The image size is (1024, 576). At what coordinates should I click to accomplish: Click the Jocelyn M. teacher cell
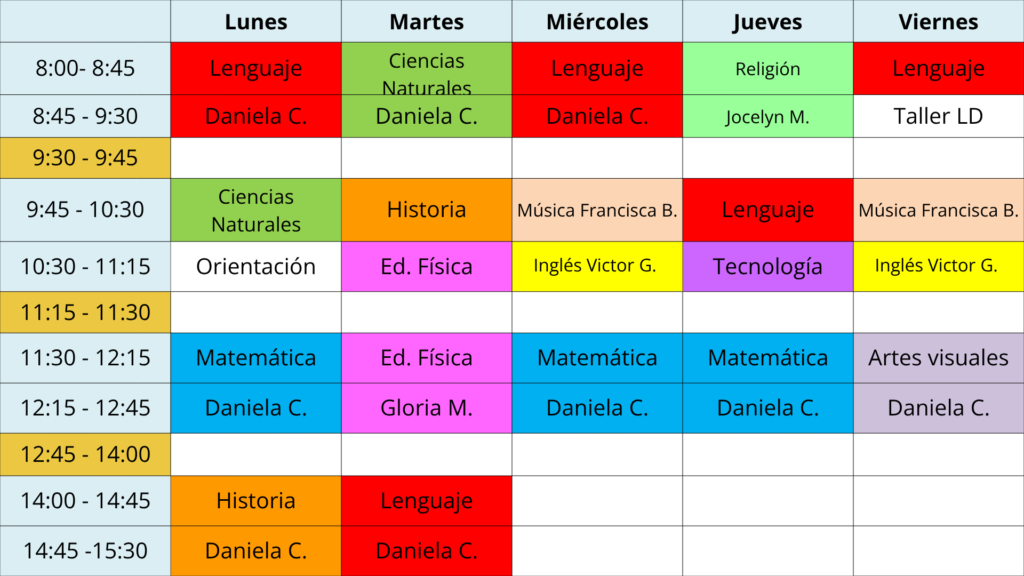point(768,116)
